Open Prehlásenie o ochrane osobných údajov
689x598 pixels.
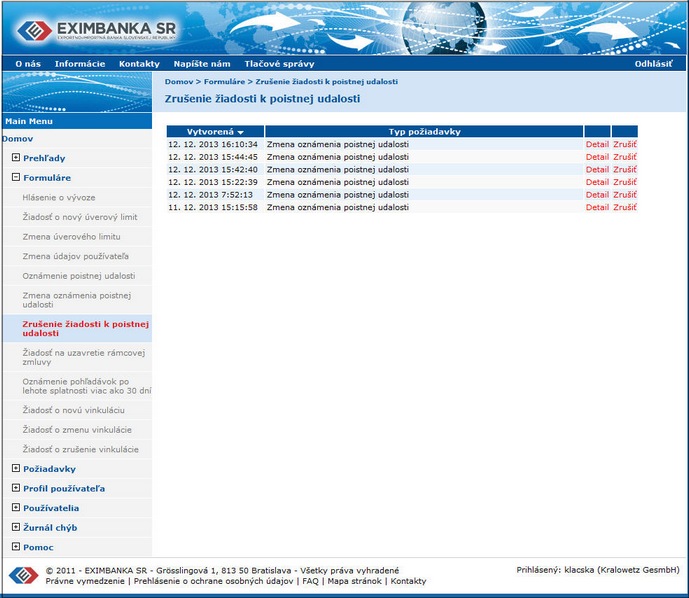point(214,581)
